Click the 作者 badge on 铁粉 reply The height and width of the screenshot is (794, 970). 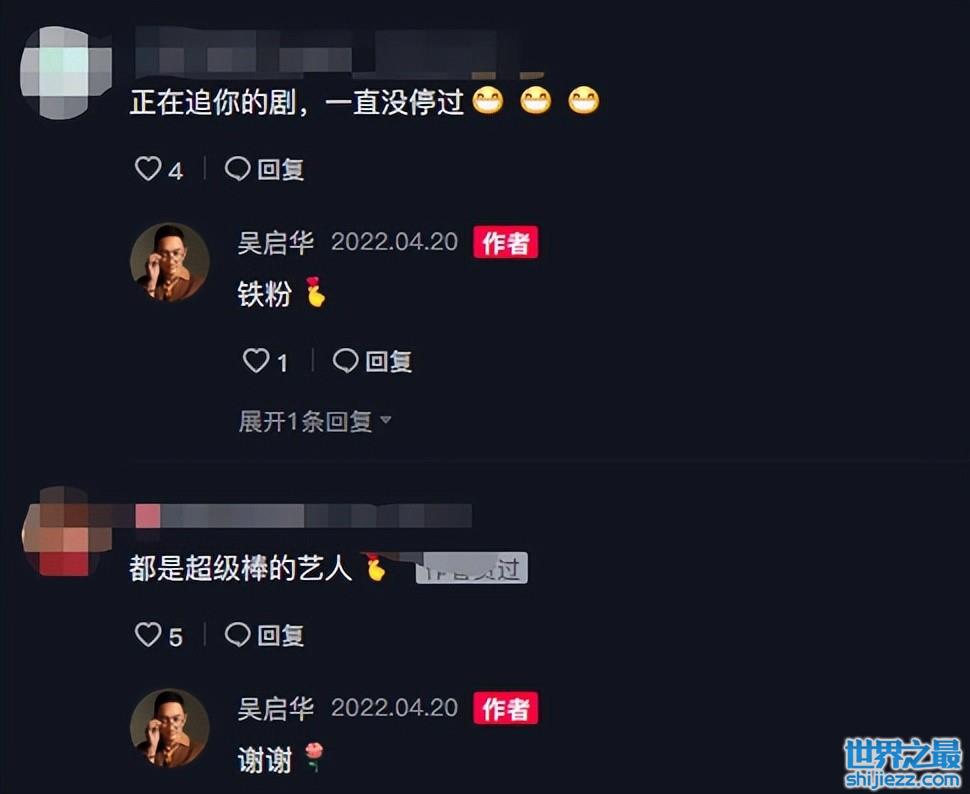[505, 242]
